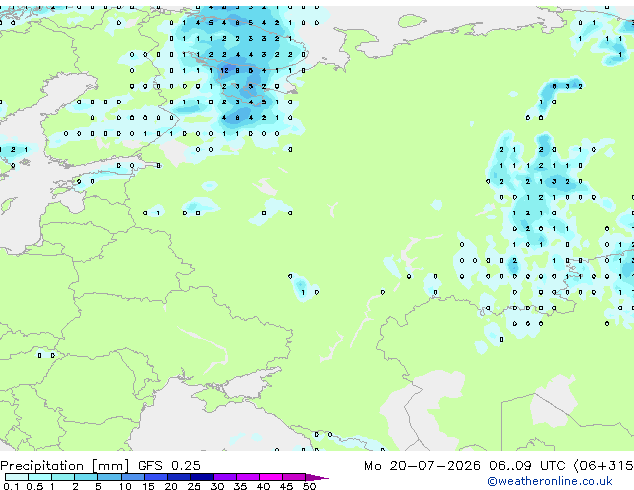Click the '06..09 UTC' time label
This screenshot has height=490, width=634.
click(527, 466)
